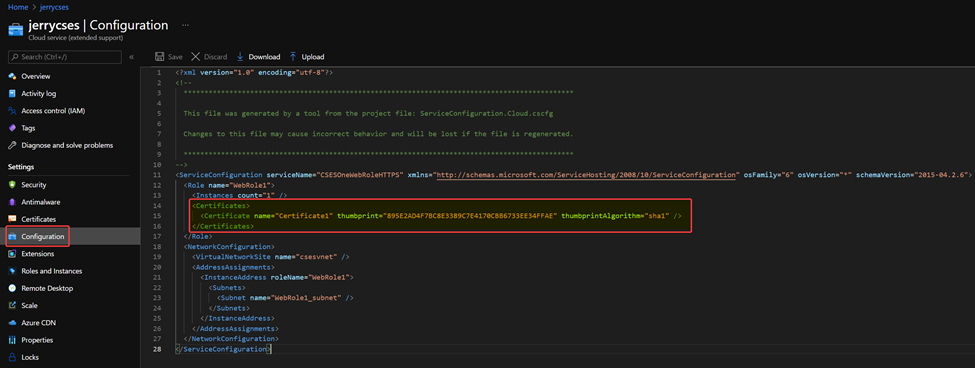Click the Remote Desktop icon
975x368 pixels.
(x=12, y=288)
